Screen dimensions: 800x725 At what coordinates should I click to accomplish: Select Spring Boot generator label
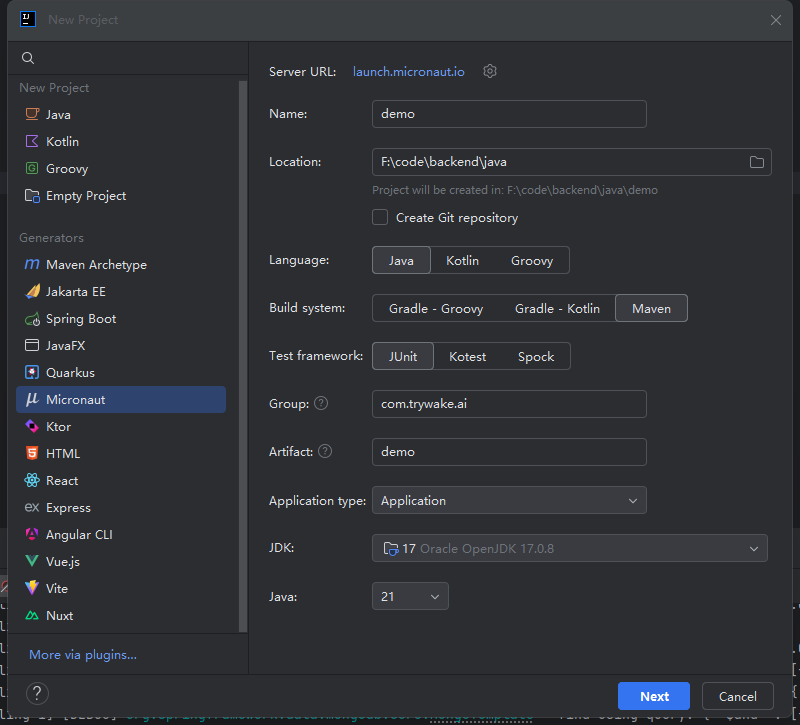(81, 318)
